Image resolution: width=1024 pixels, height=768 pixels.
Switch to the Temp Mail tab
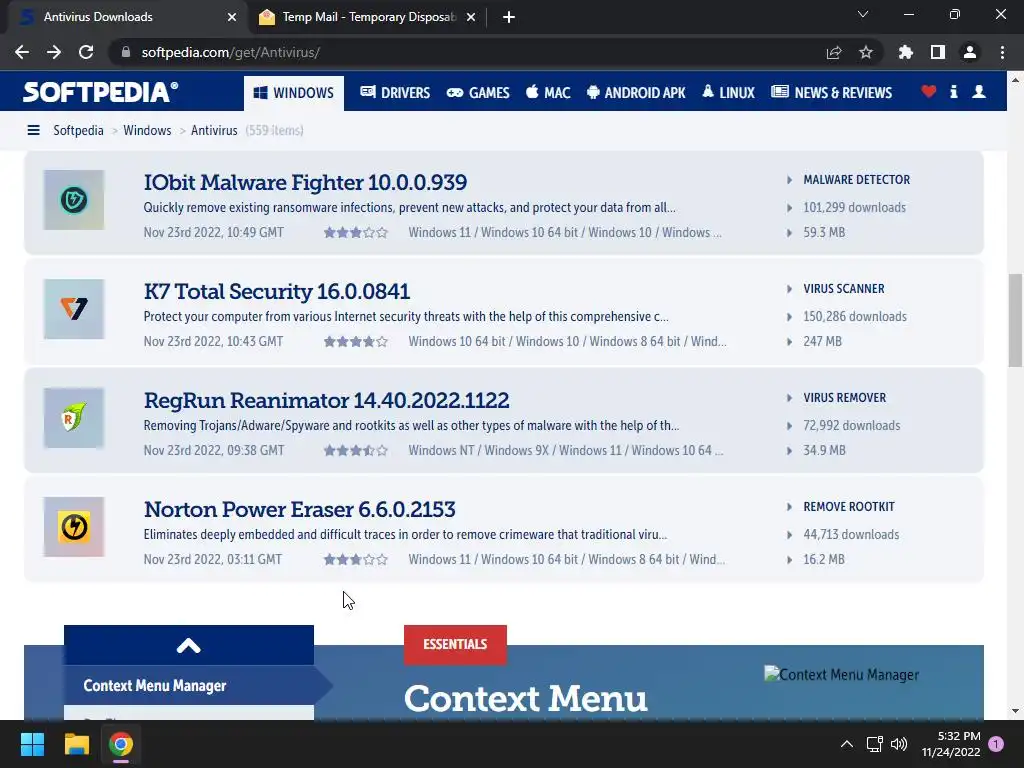click(367, 17)
